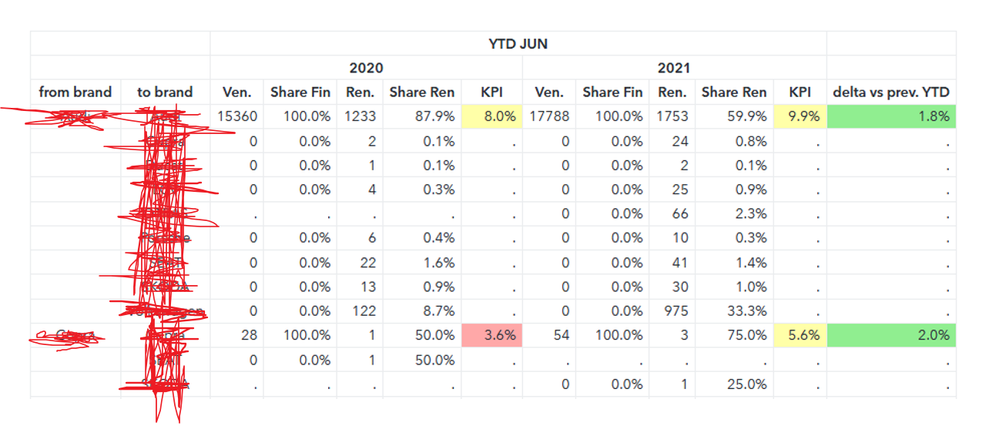999x426 pixels.
Task: Click the "to brand" column header
Action: [165, 93]
